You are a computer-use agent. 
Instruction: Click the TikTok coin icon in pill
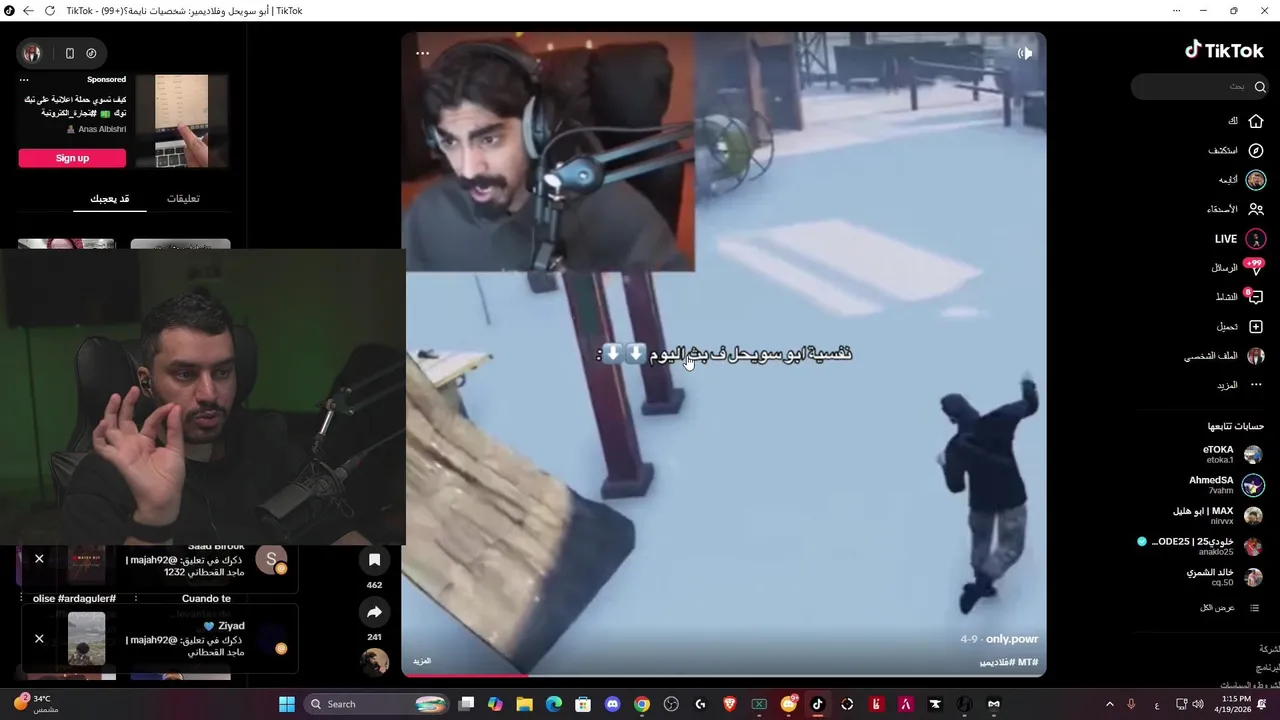pos(91,53)
